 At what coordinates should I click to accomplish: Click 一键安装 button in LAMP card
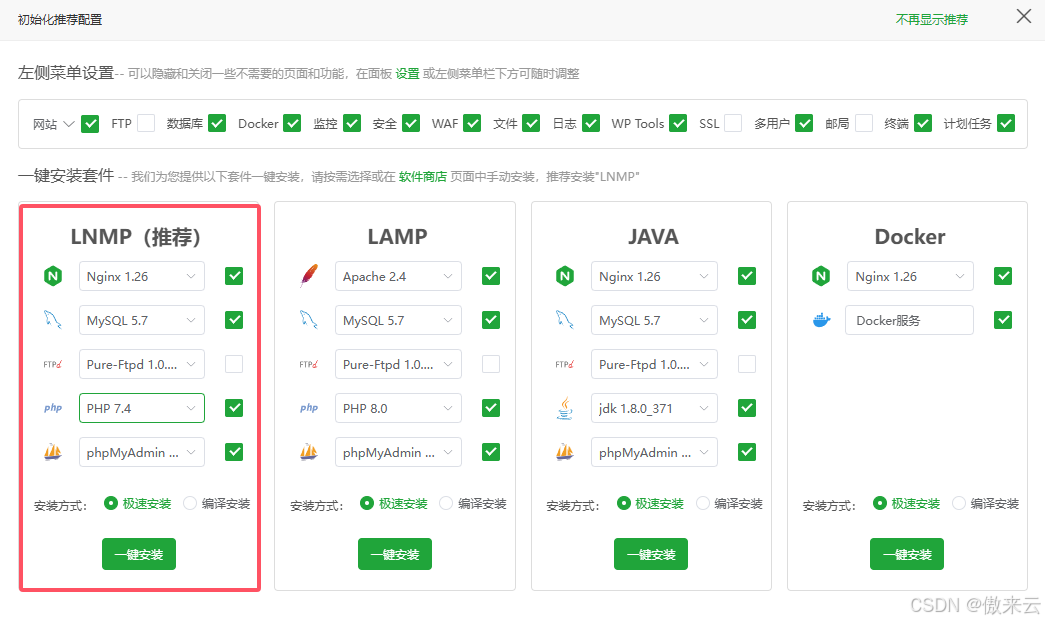click(x=395, y=554)
